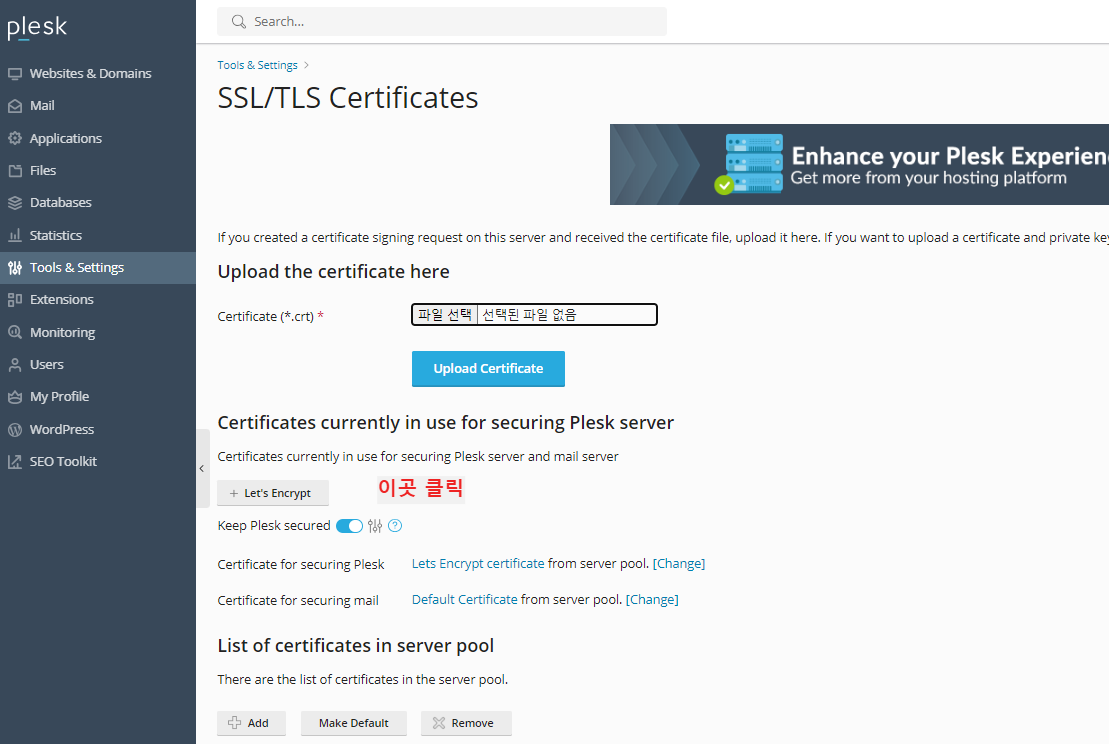The height and width of the screenshot is (744, 1109).
Task: Click the plus icon on Let's Encrypt
Action: point(234,494)
